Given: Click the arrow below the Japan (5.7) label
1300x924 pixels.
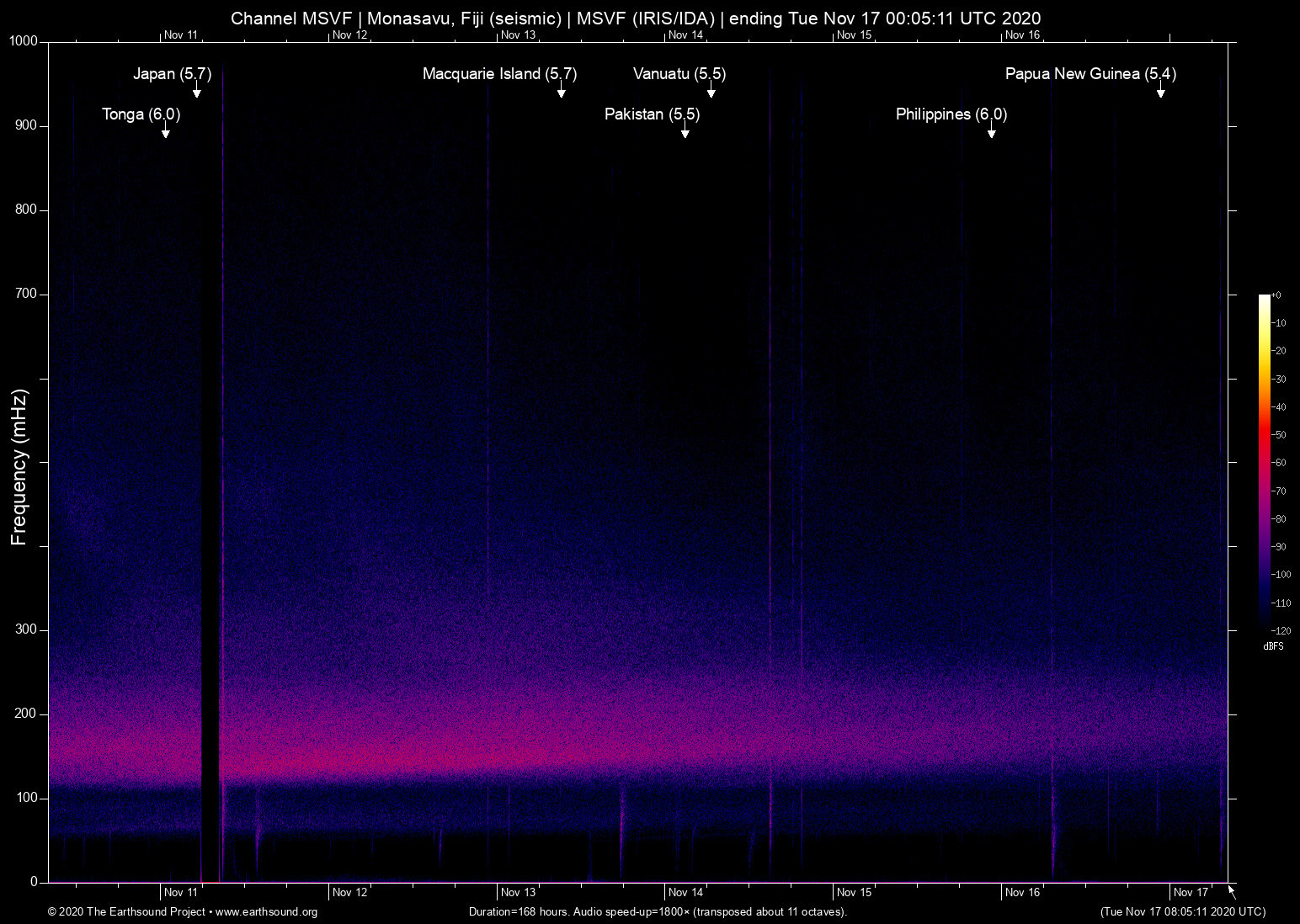Looking at the screenshot, I should 196,90.
